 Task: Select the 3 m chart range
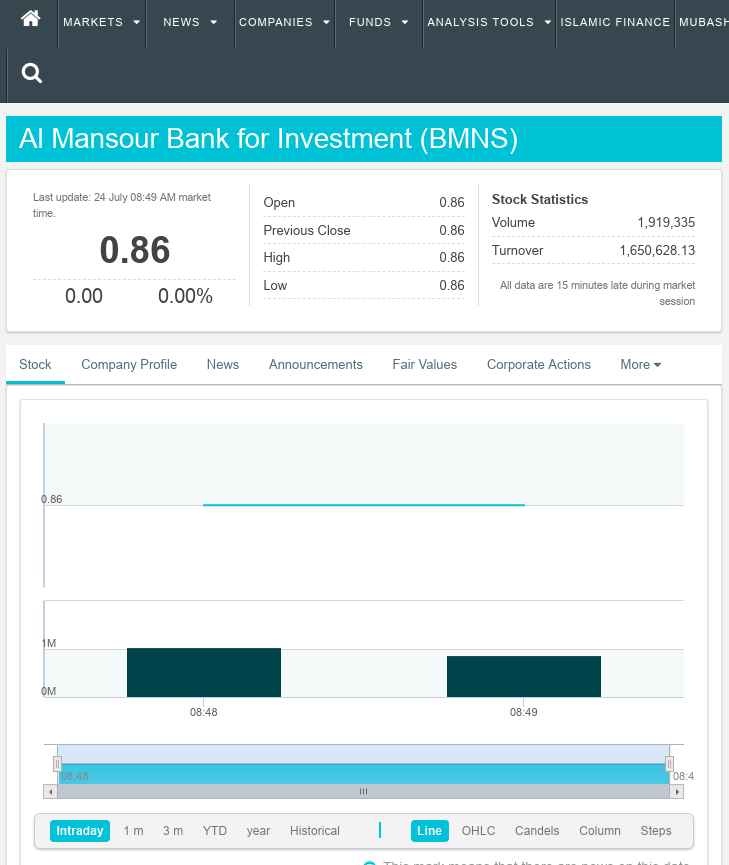pos(173,831)
